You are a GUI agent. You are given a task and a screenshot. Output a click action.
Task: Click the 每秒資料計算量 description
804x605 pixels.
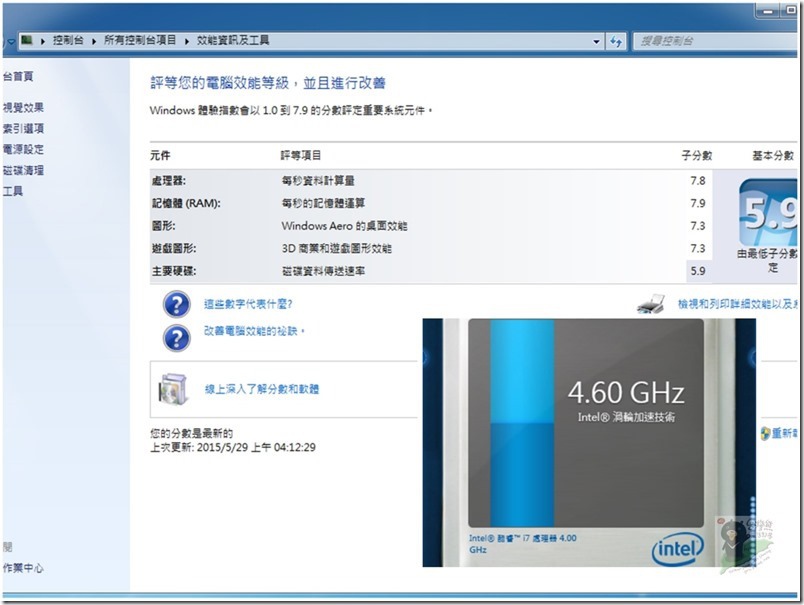click(318, 181)
